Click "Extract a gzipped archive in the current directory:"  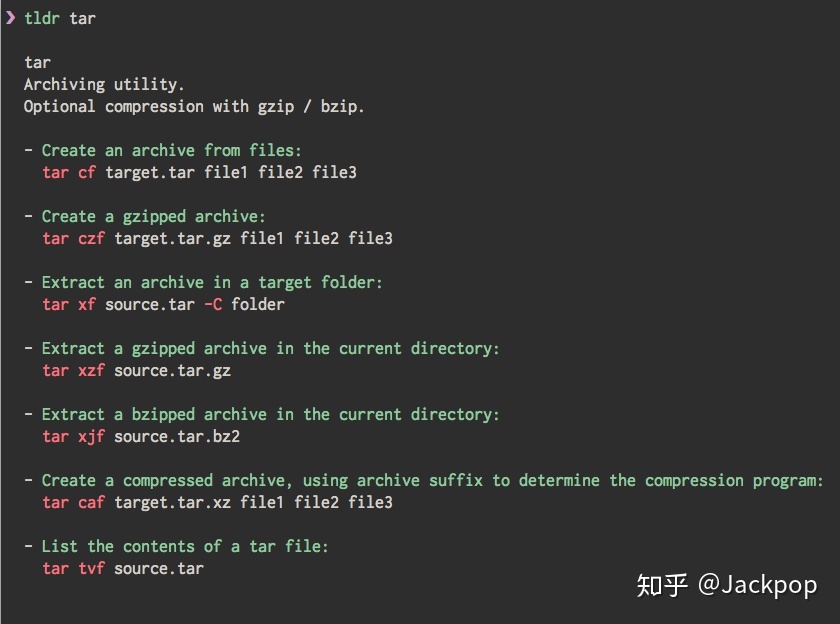(270, 348)
